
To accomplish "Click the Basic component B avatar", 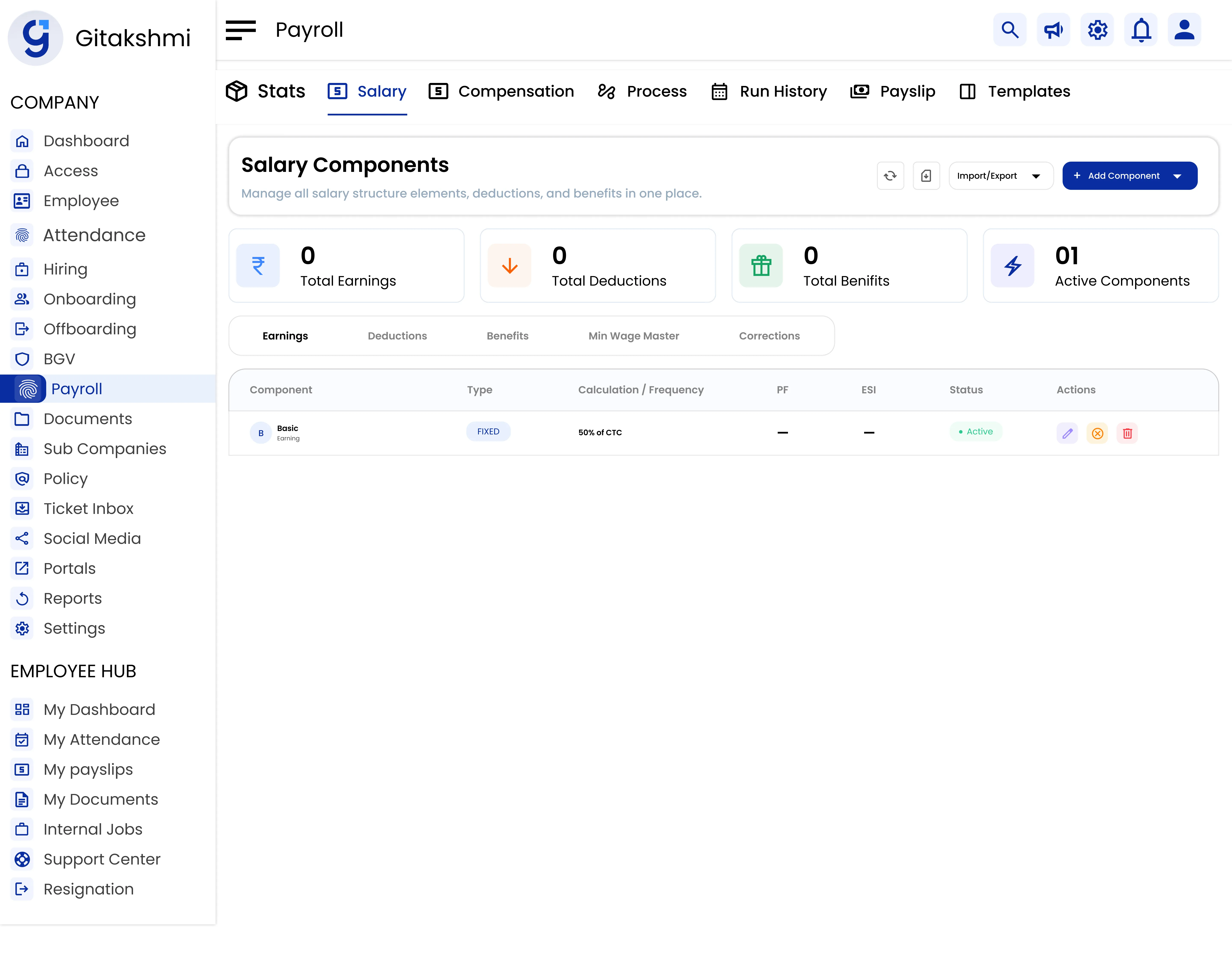I will point(261,433).
